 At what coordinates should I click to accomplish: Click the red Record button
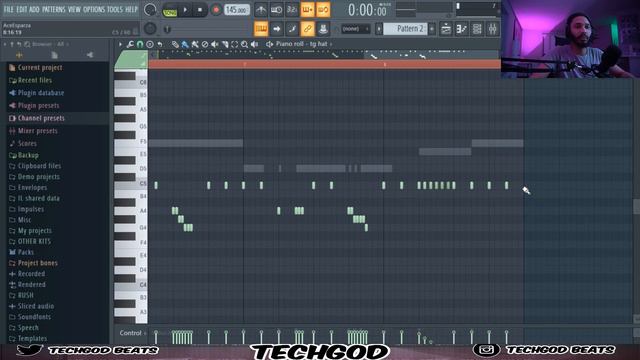[216, 9]
